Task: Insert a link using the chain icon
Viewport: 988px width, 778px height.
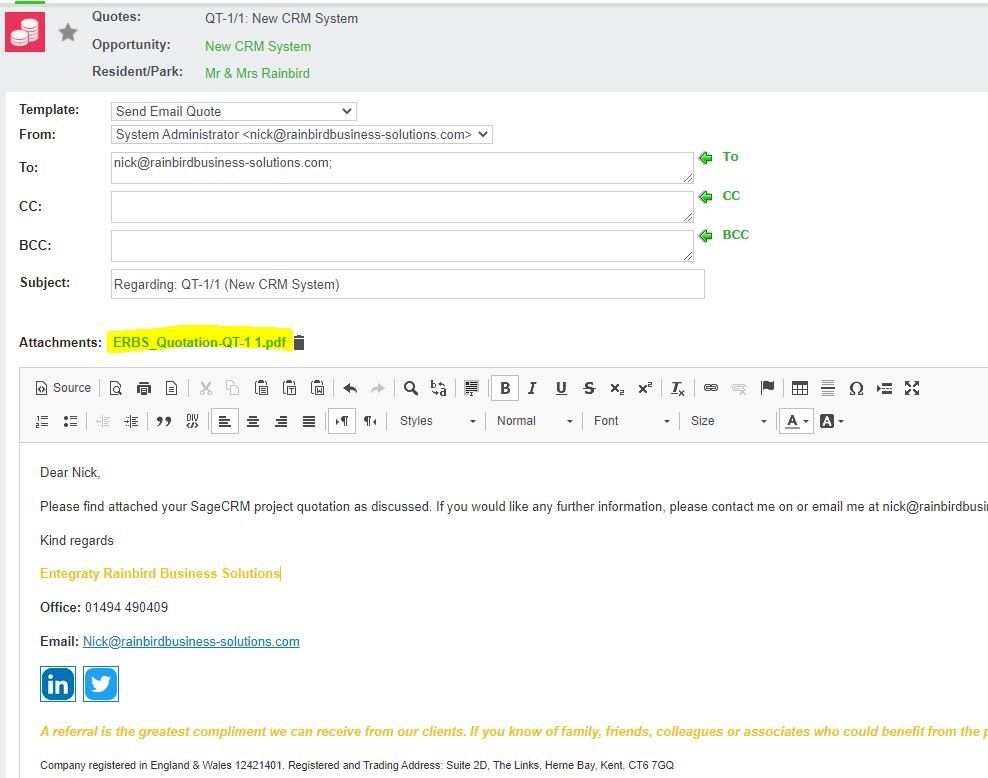Action: (x=711, y=387)
